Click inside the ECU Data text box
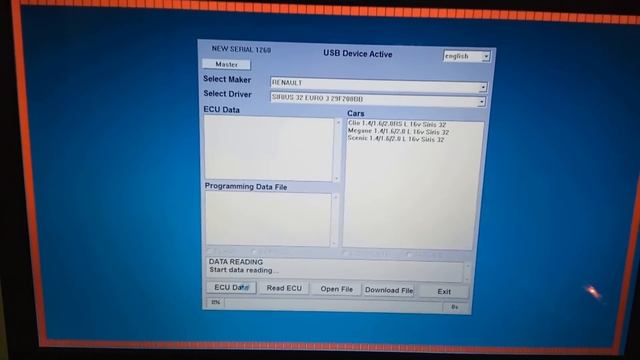The image size is (640, 360). pyautogui.click(x=269, y=149)
